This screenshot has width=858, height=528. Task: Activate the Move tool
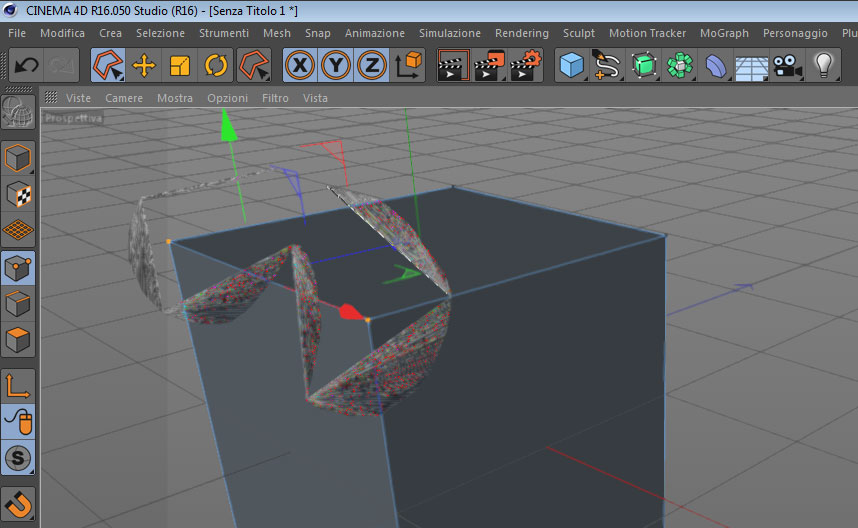144,66
